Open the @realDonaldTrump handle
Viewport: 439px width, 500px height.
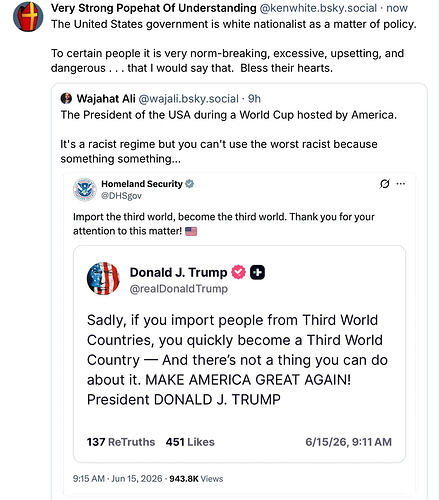(x=179, y=289)
